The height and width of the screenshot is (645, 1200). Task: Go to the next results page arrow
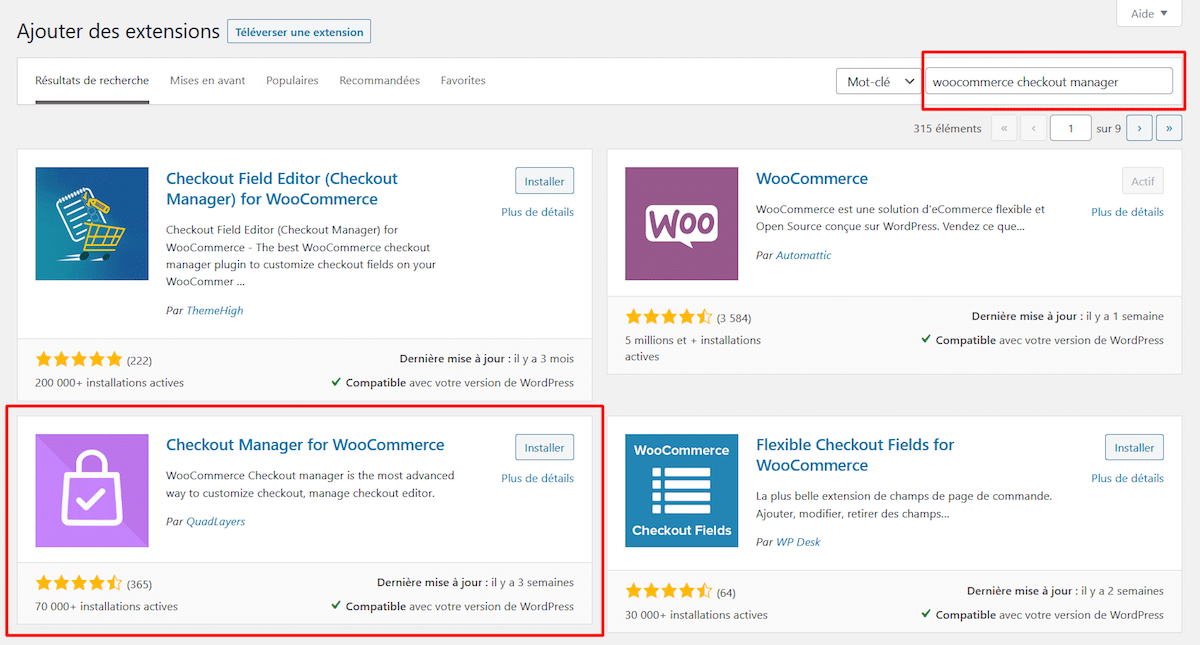click(x=1139, y=128)
